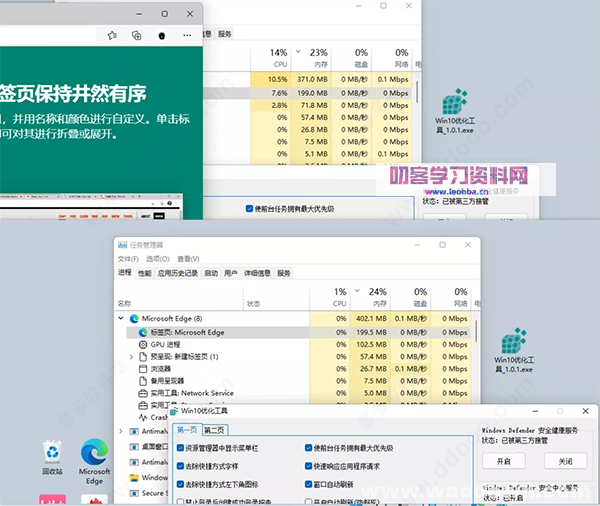Sort processes by the 名称 column
The height and width of the screenshot is (506, 600).
pos(180,298)
